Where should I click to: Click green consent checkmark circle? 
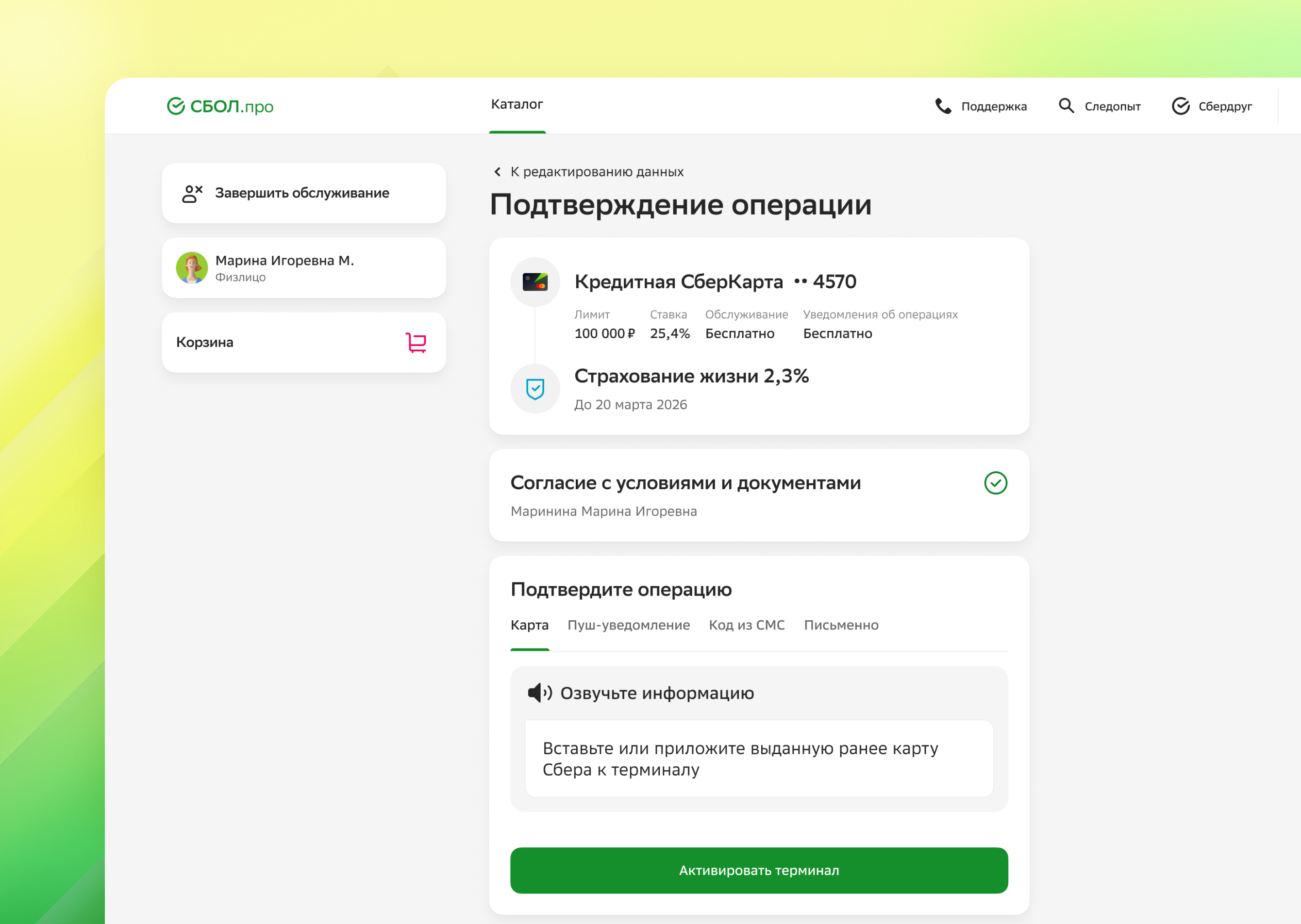995,483
